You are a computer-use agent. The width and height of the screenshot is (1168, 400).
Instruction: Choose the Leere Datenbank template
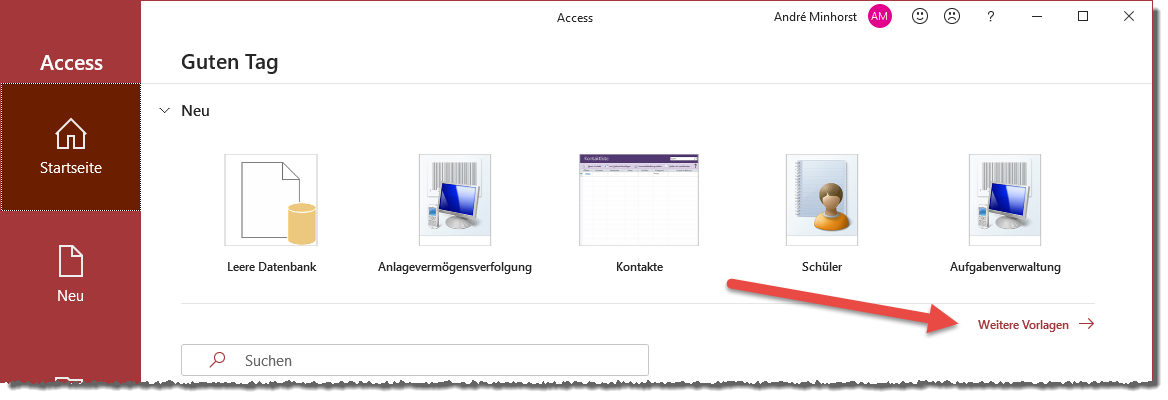coord(271,200)
